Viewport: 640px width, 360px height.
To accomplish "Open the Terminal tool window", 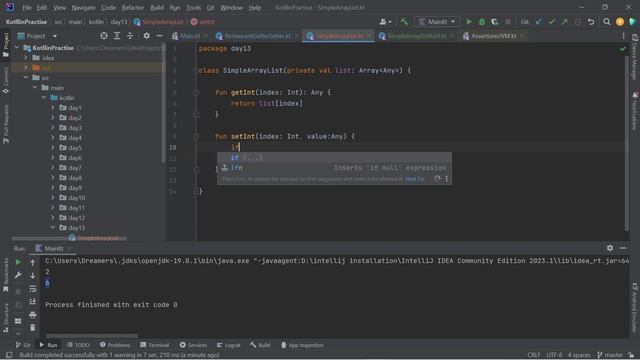I will (x=155, y=345).
